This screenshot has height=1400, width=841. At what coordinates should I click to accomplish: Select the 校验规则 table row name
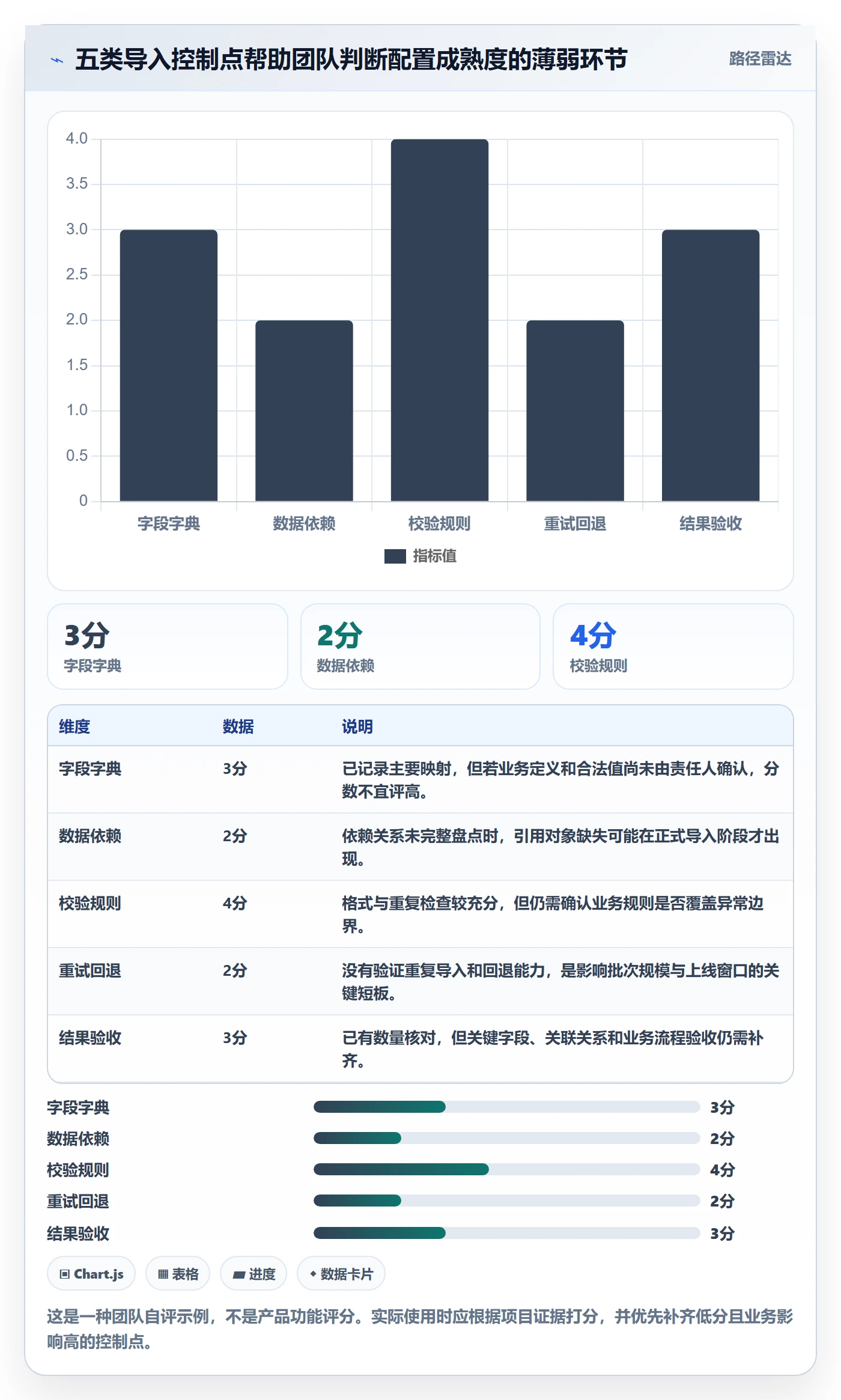tap(90, 903)
